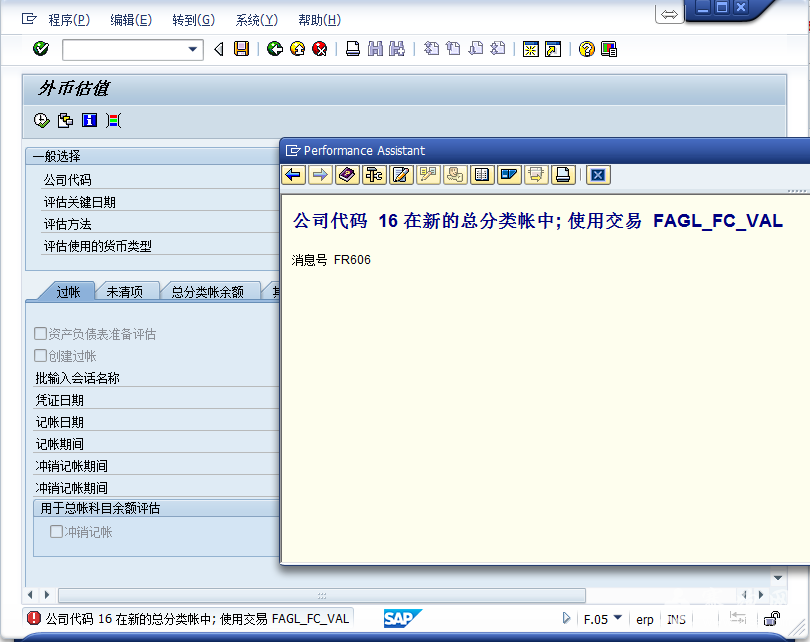Click the window menu icon beside 程序
This screenshot has width=810, height=642.
[29, 19]
